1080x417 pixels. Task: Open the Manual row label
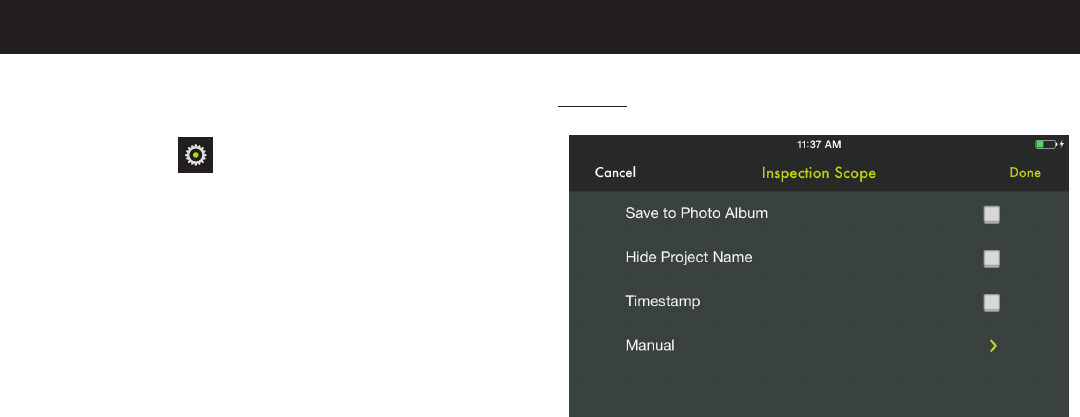pos(650,345)
